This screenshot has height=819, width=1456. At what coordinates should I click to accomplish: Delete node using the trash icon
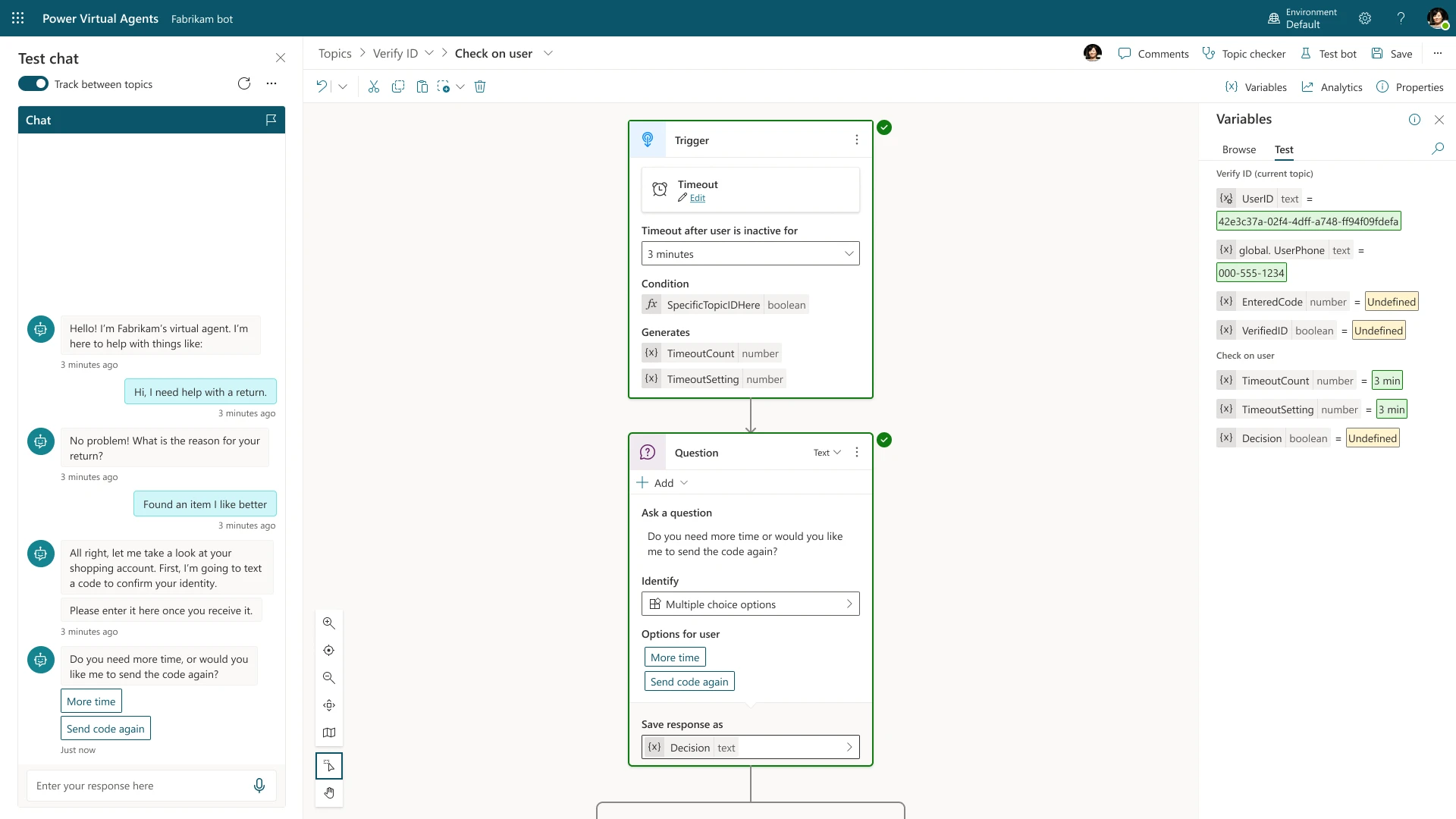[479, 86]
